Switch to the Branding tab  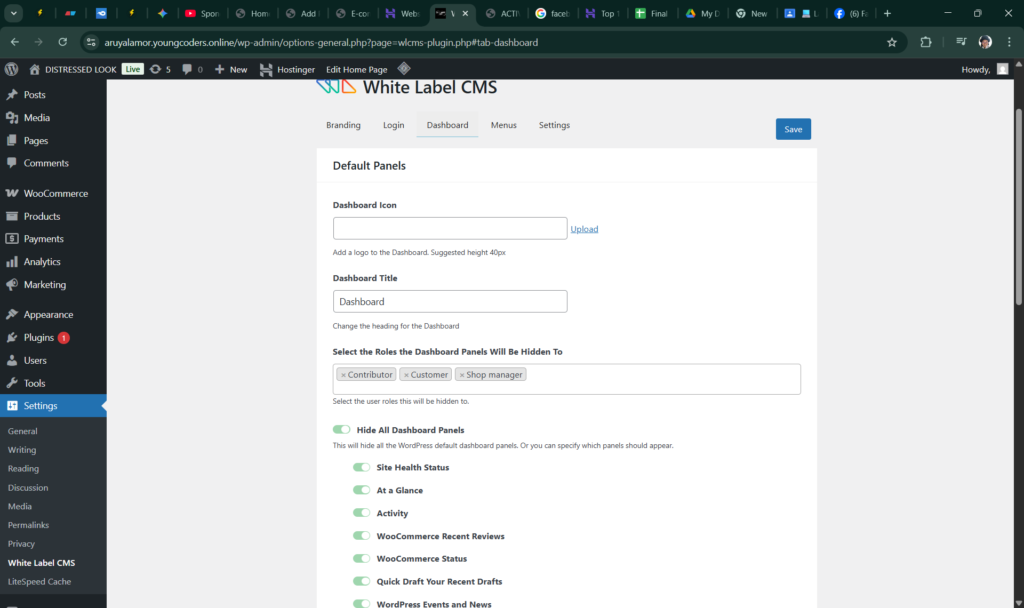coord(343,125)
